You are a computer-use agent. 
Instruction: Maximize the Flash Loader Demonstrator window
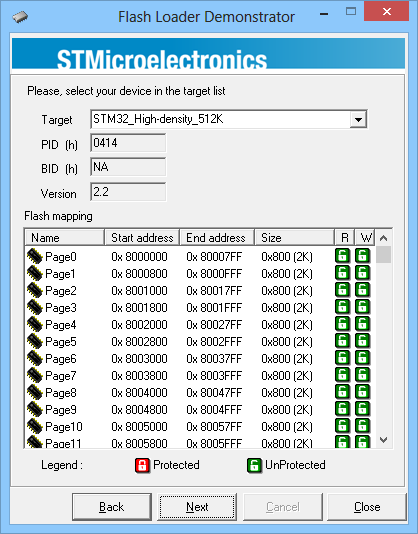[351, 11]
